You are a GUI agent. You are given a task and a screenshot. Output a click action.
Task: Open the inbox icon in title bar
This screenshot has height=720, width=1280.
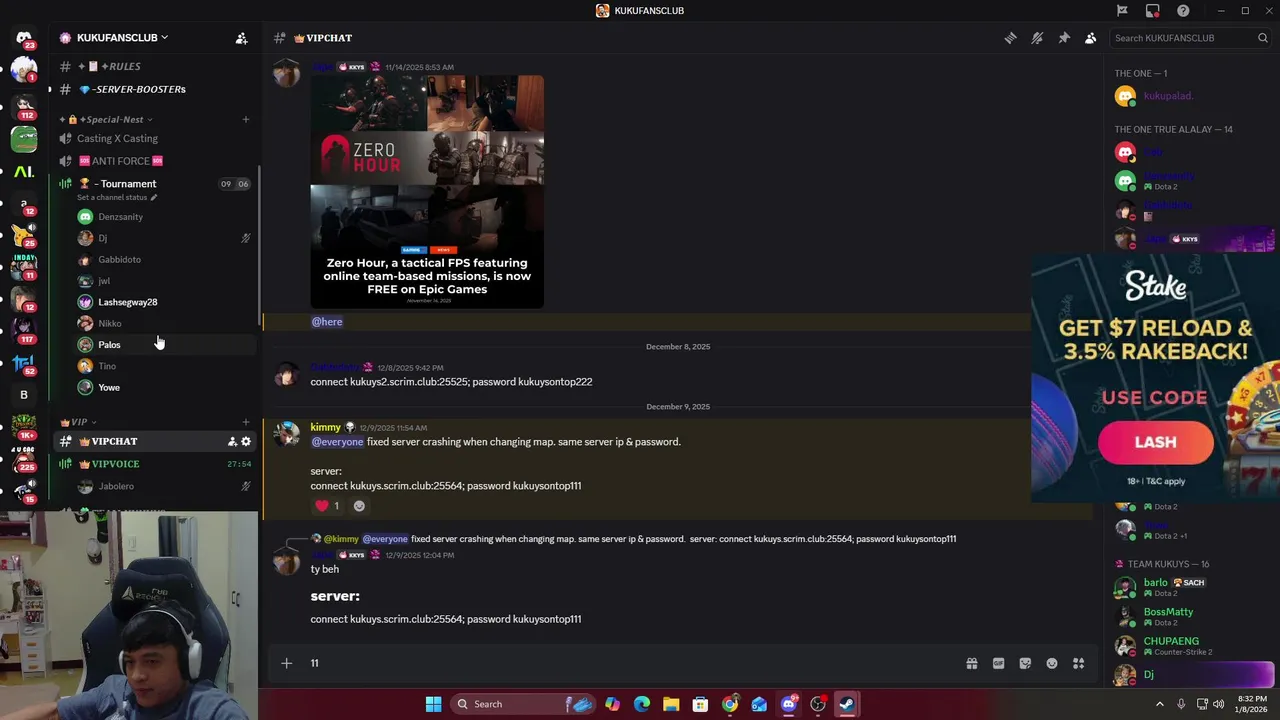[x=1153, y=10]
